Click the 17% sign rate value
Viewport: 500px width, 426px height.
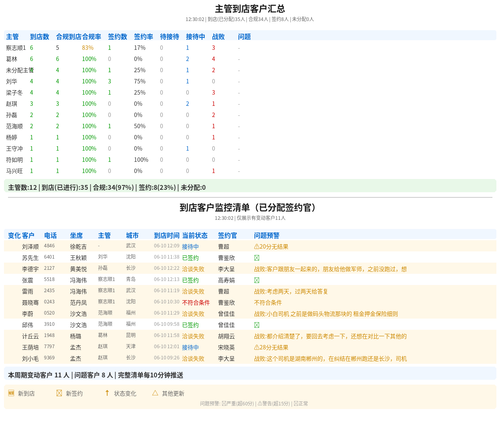140,48
